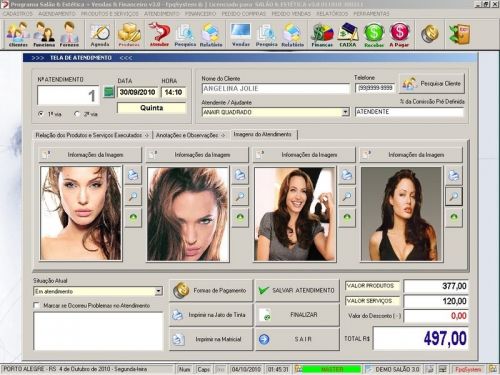The image size is (500, 375).
Task: Open the AGENDAMENTO menu
Action: (x=57, y=14)
